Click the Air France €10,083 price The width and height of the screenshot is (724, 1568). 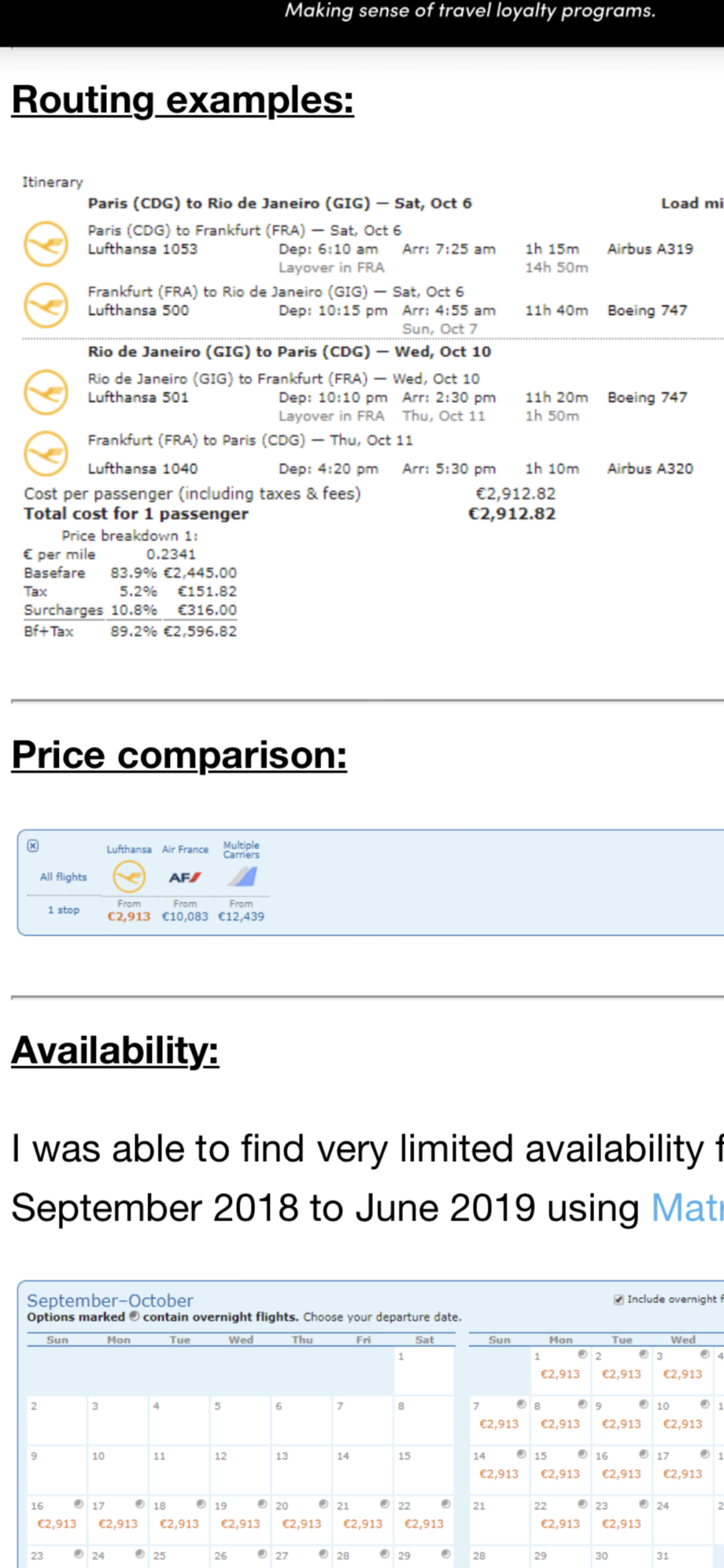point(185,916)
